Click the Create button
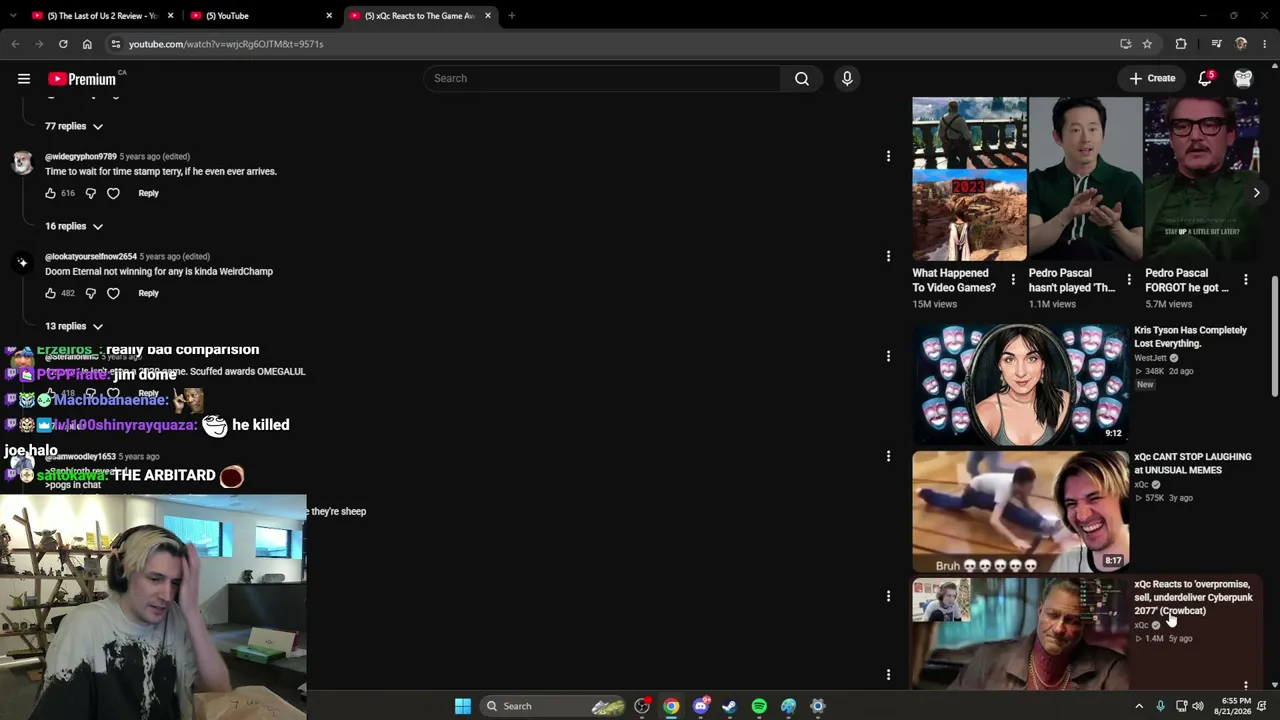The height and width of the screenshot is (720, 1280). [1152, 78]
